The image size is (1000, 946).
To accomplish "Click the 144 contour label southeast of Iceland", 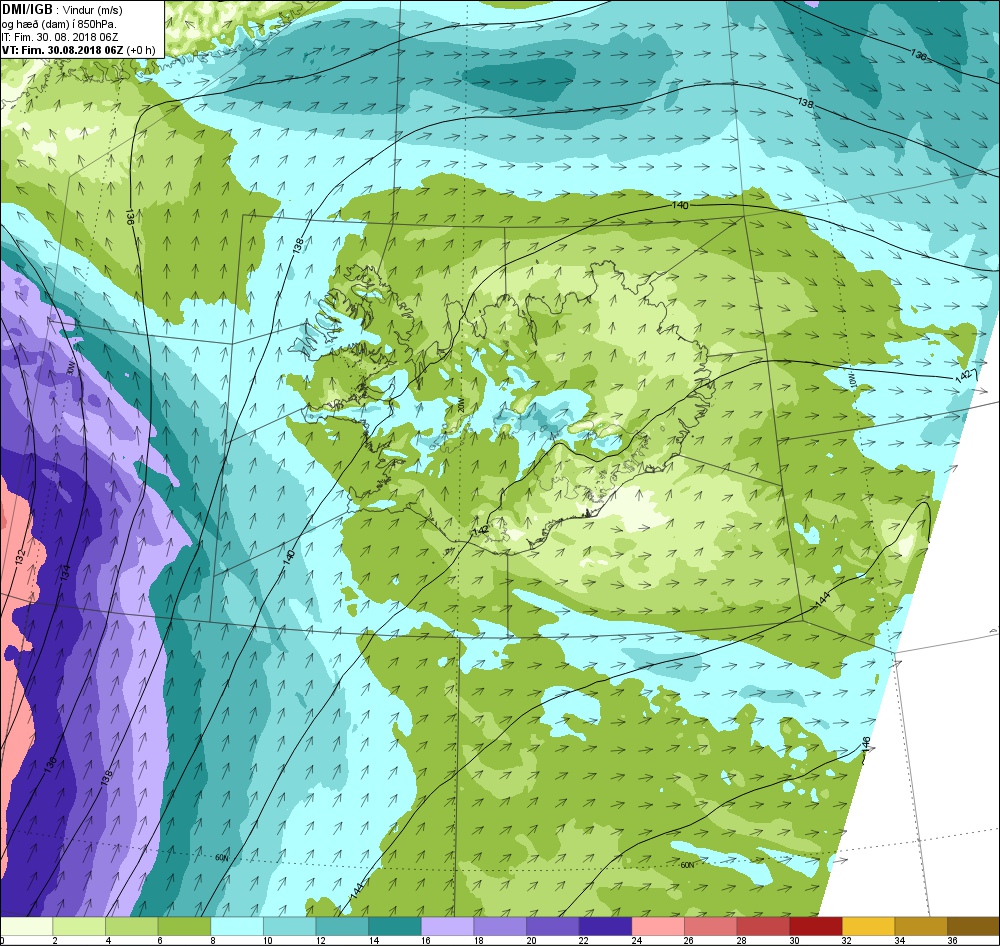I will click(x=823, y=598).
